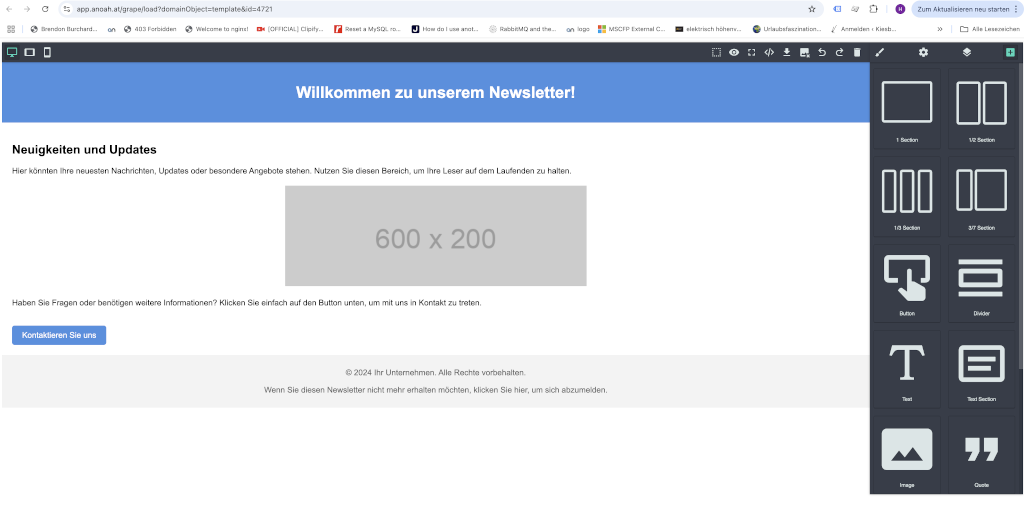Open the view code icon
The width and height of the screenshot is (1024, 519).
[x=769, y=52]
